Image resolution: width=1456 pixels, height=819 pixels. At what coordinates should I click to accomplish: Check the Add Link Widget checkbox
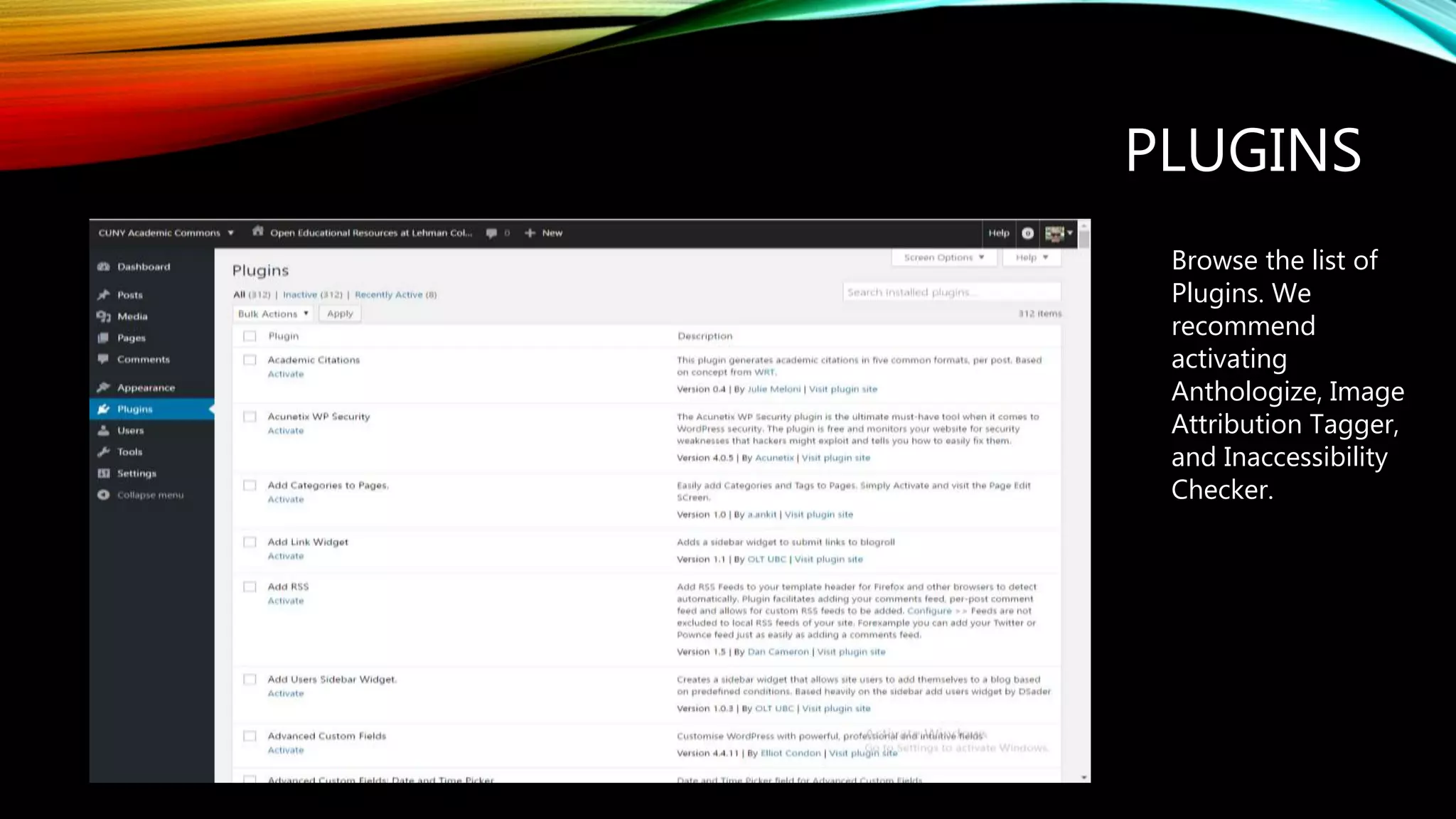pyautogui.click(x=250, y=542)
